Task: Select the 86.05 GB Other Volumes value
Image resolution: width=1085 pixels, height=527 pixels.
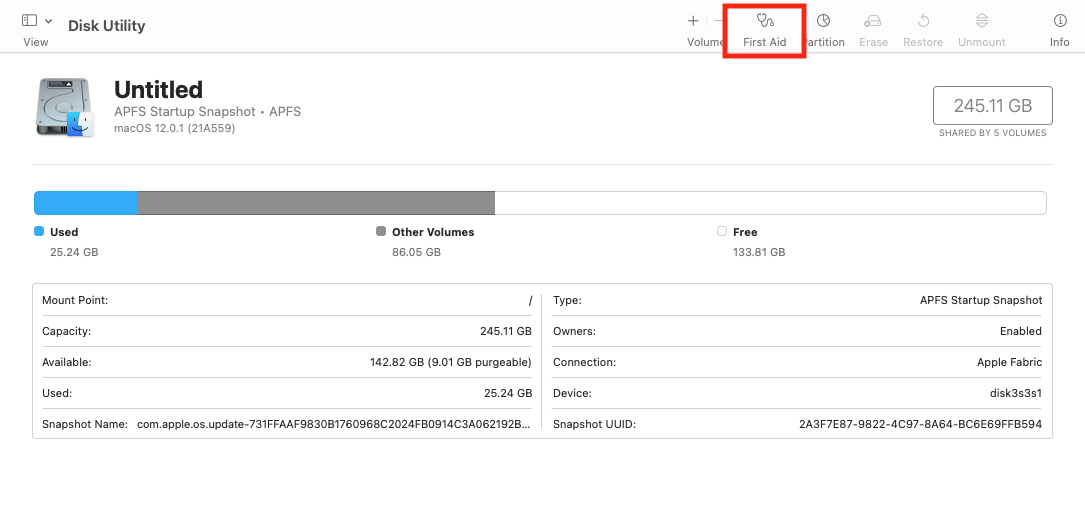Action: point(416,252)
